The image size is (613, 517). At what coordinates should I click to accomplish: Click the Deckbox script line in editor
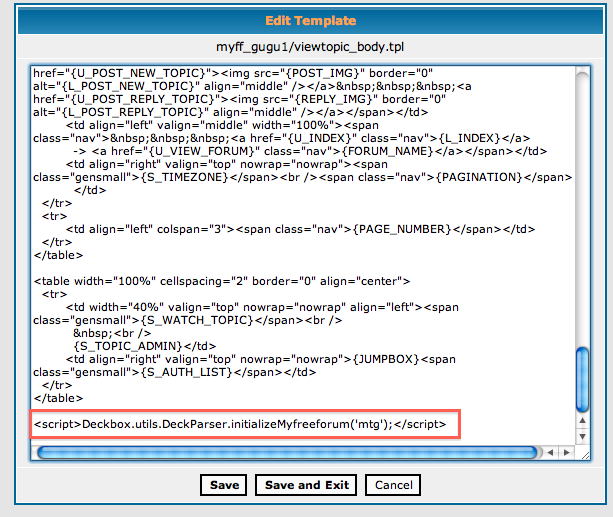(x=240, y=424)
